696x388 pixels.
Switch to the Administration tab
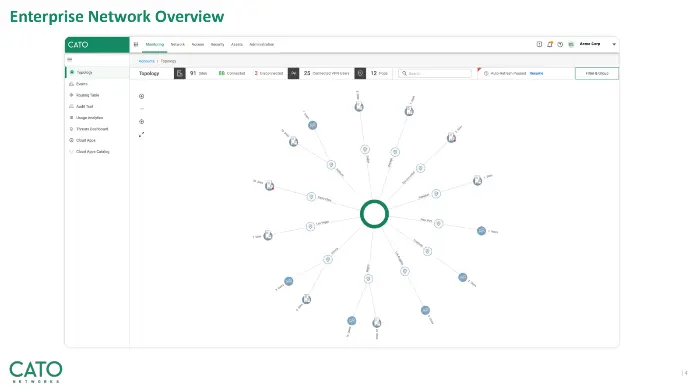(261, 44)
